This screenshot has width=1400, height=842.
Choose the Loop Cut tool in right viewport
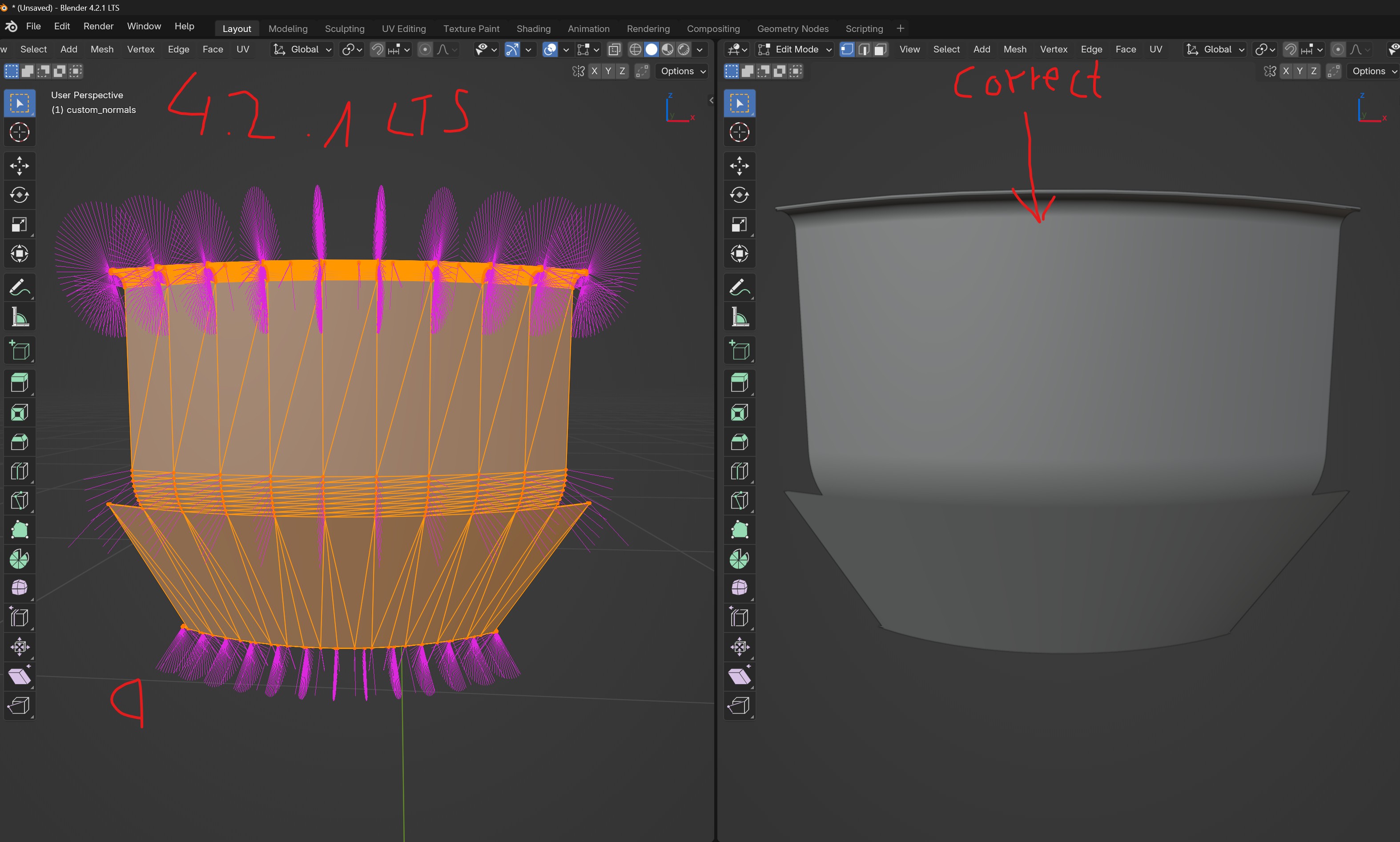point(739,471)
